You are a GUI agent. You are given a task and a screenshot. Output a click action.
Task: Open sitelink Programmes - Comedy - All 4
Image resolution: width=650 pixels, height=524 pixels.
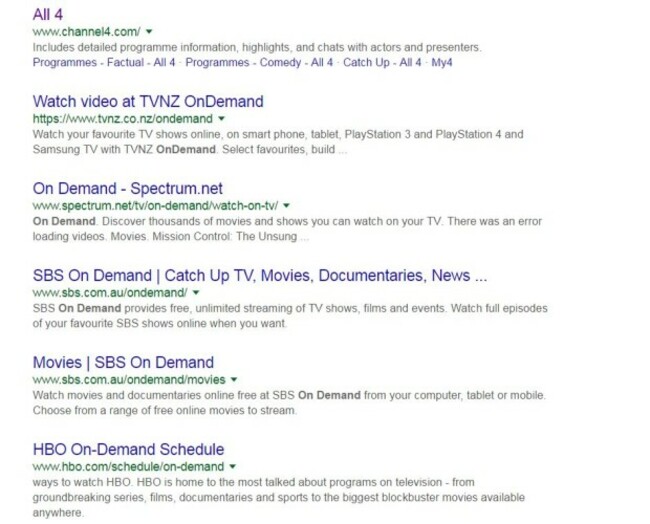259,63
